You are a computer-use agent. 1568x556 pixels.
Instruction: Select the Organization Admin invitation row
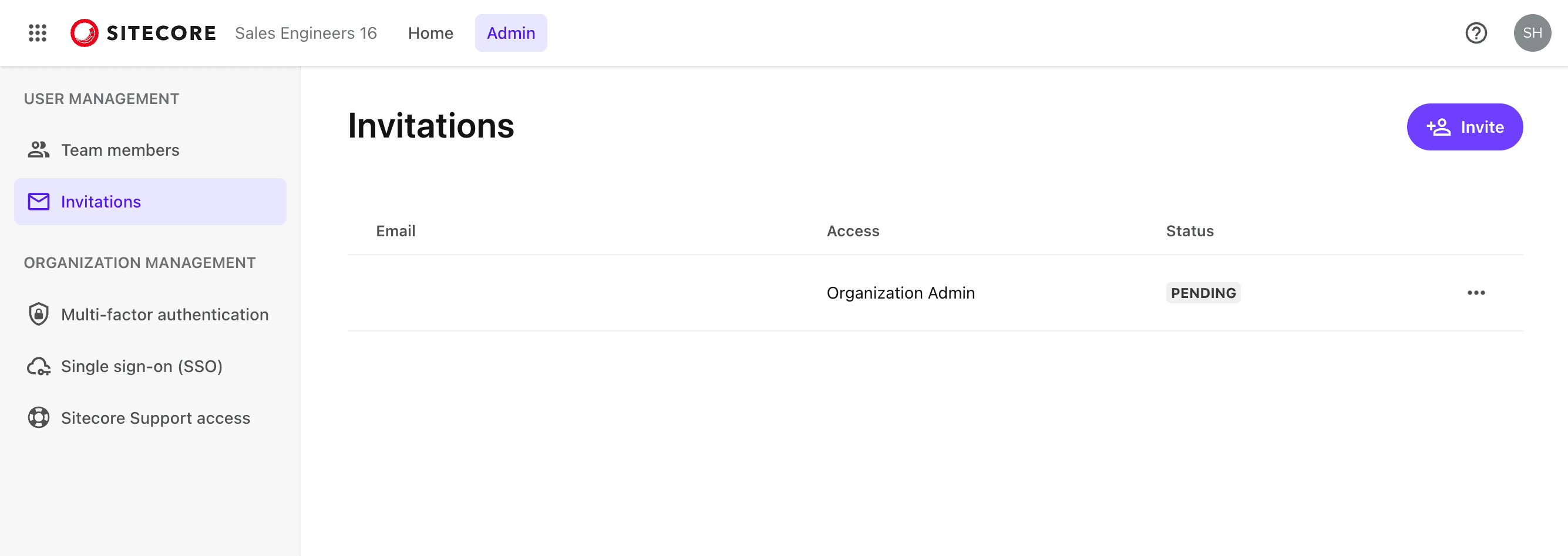click(900, 293)
